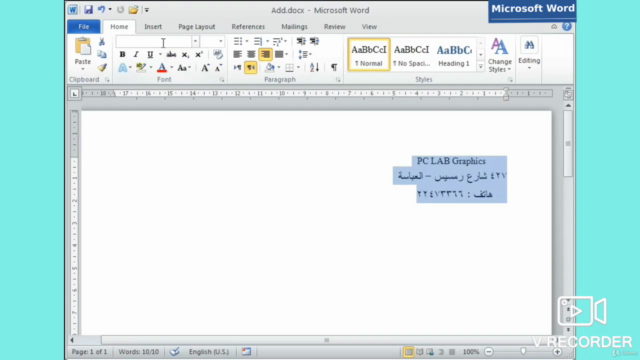
Task: Decrease indent of the paragraph
Action: tap(301, 41)
